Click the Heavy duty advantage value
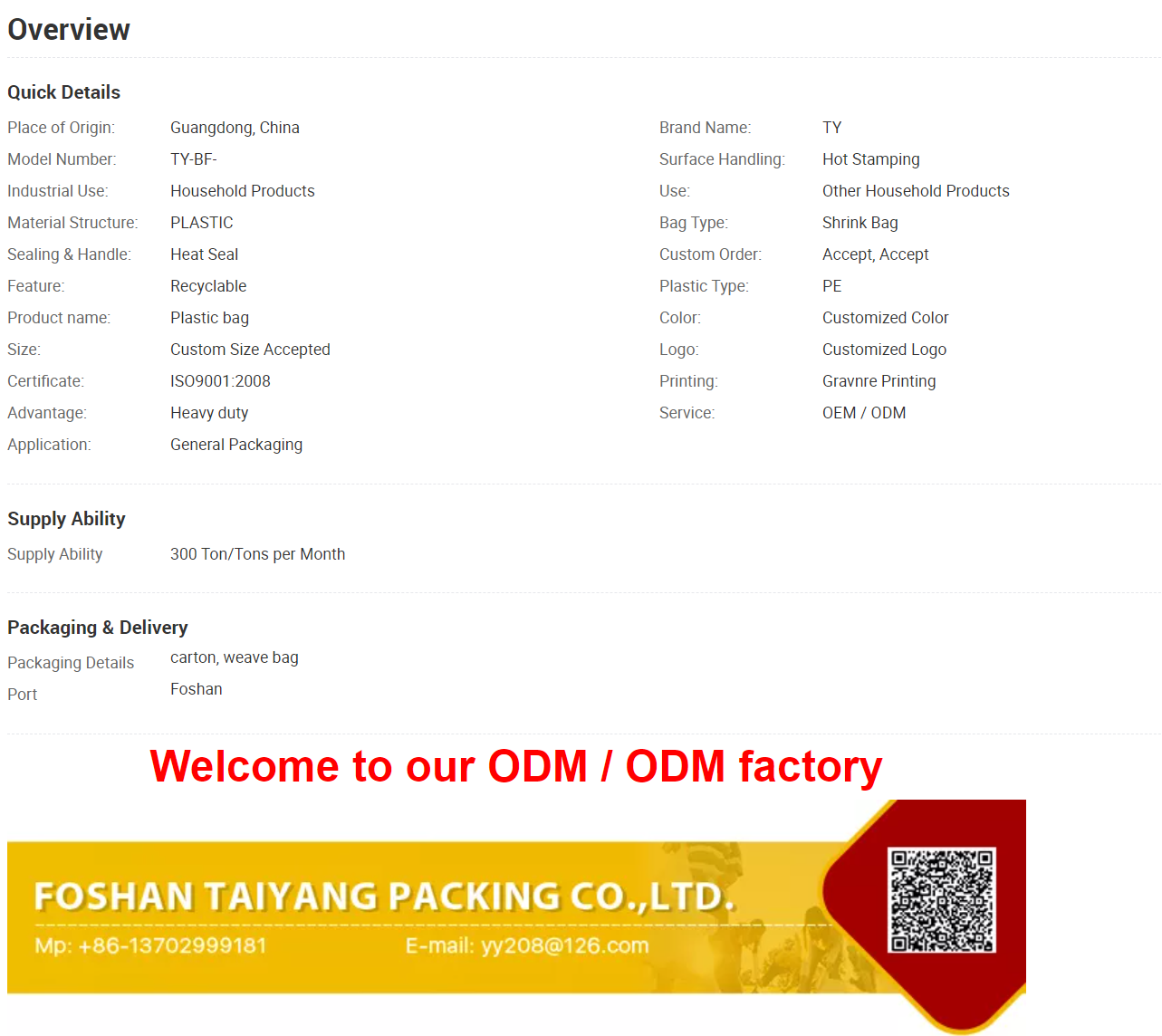 tap(209, 413)
